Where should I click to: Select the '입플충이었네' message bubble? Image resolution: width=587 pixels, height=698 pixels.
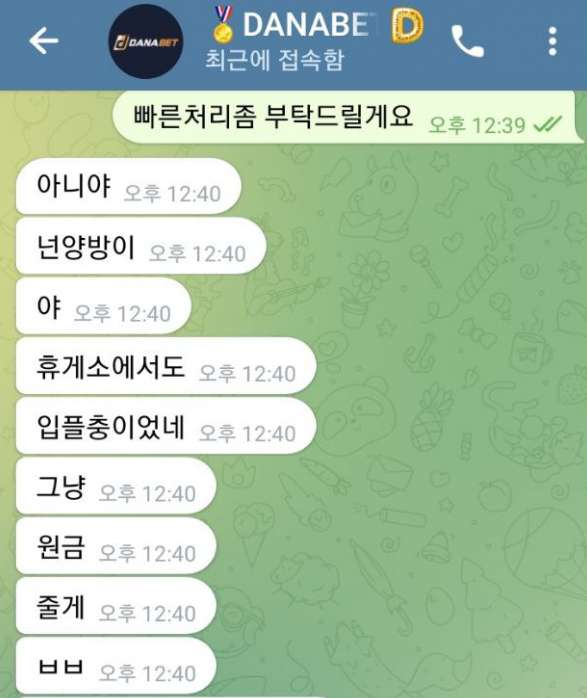tap(166, 426)
